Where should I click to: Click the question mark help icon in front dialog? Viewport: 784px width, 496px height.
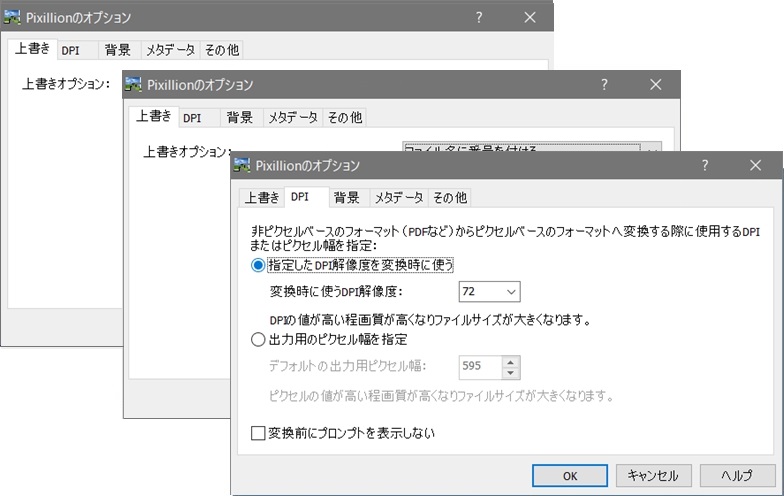point(704,165)
